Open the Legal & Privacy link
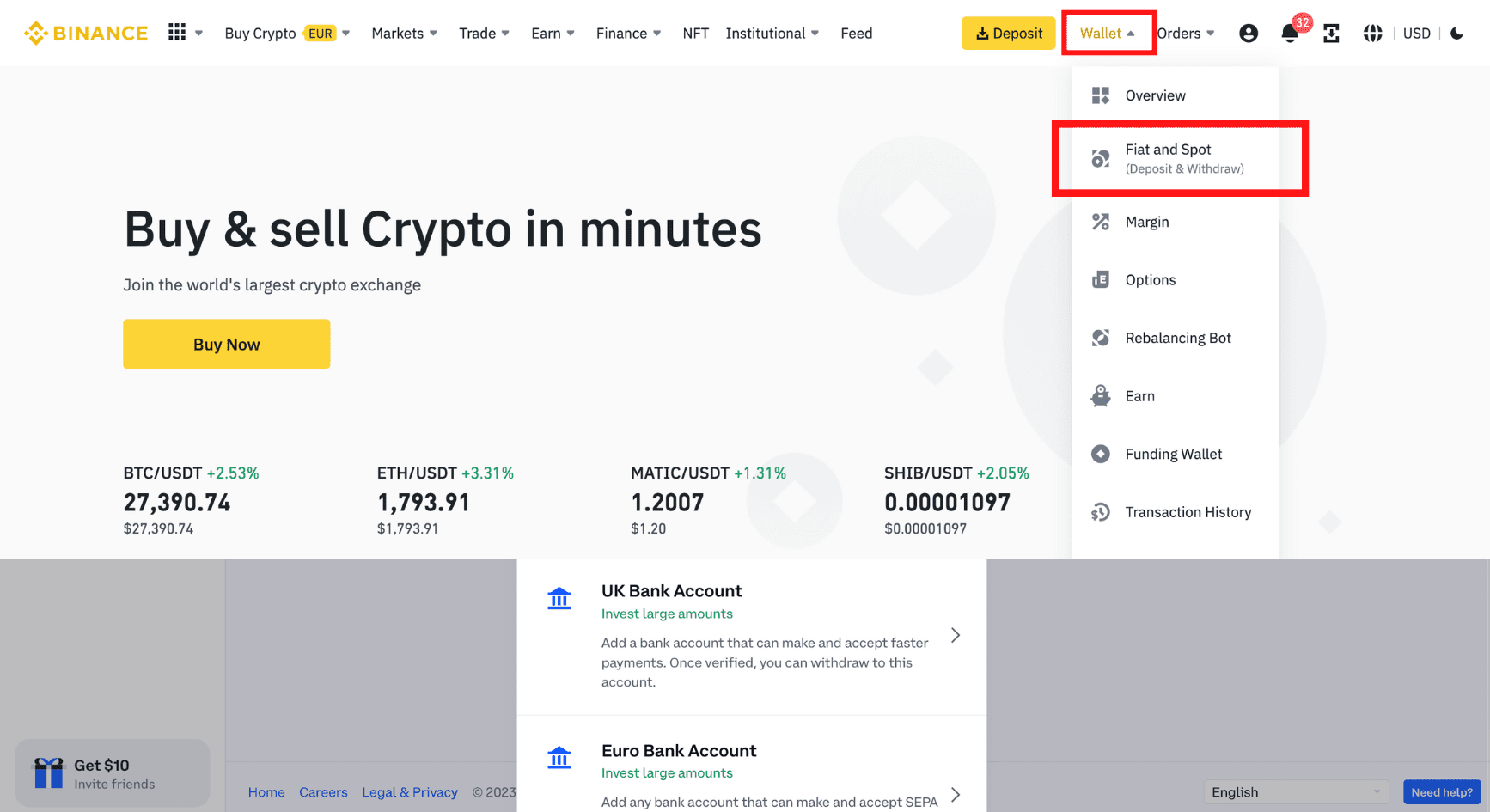The height and width of the screenshot is (812, 1490). click(x=410, y=791)
